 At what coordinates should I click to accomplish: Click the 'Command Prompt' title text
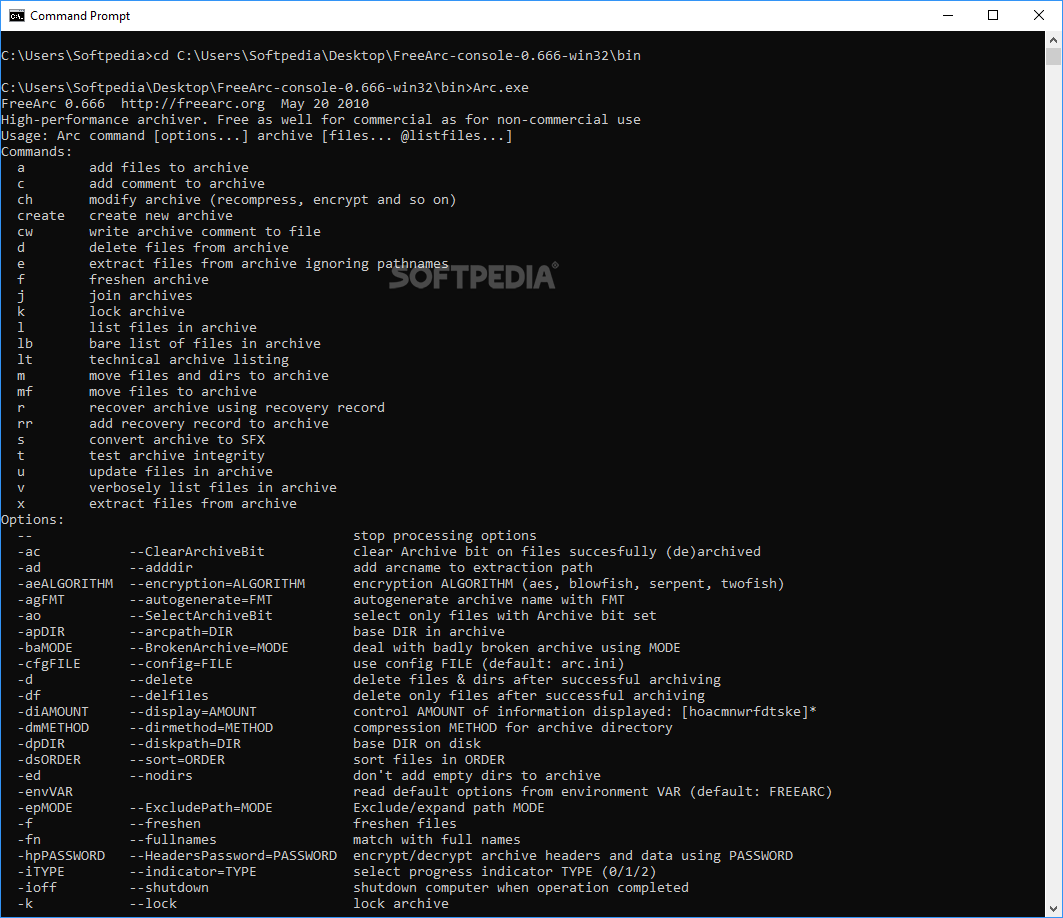[x=80, y=16]
